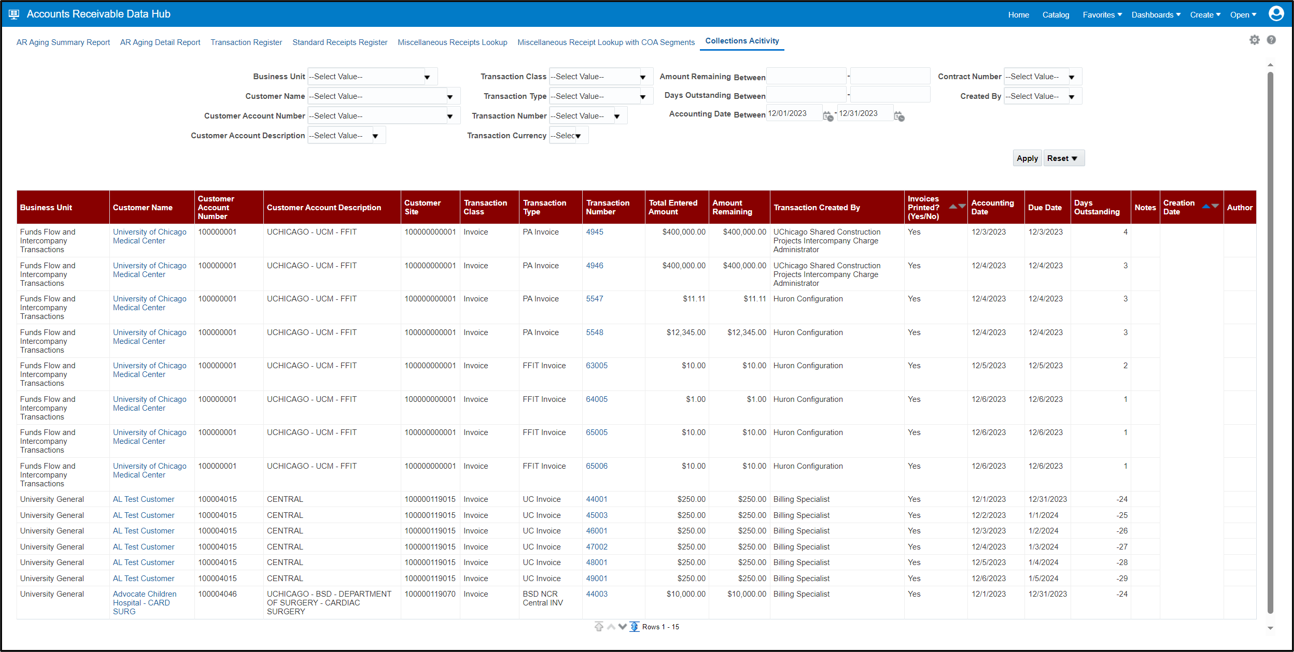Open calendar picker for 12/31/2023 end date
The width and height of the screenshot is (1294, 652).
(x=899, y=116)
